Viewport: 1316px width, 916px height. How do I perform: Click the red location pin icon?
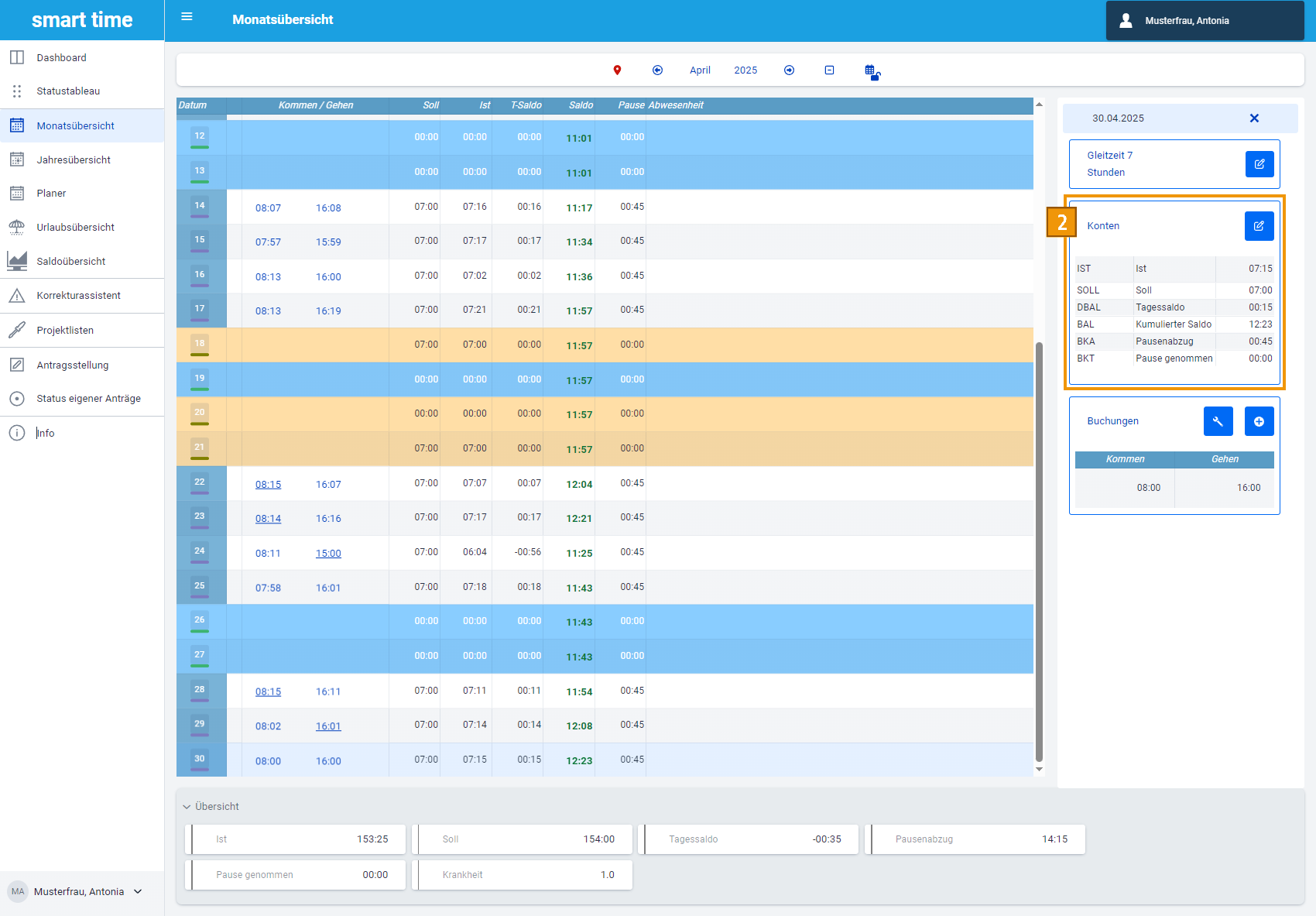pos(617,70)
